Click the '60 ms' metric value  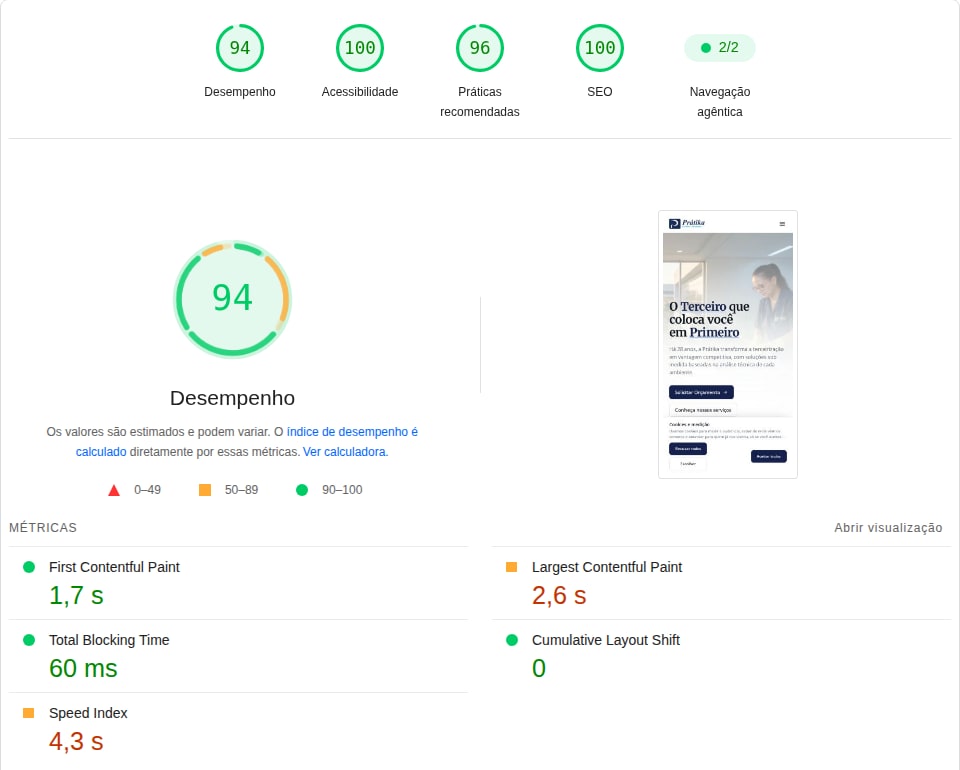tap(83, 668)
